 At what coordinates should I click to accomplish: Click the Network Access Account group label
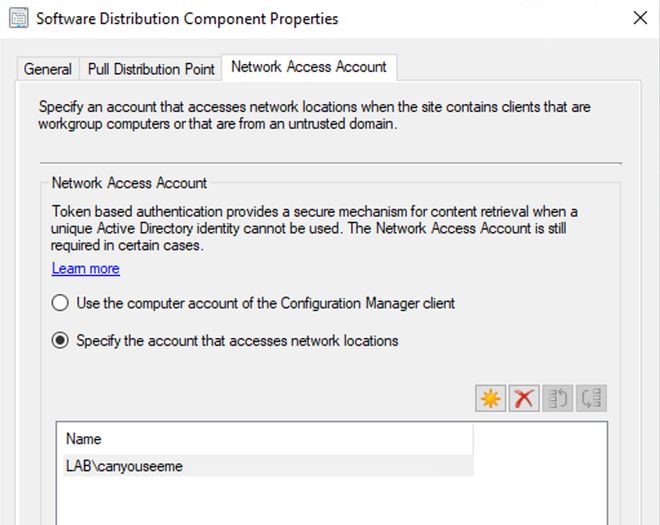(130, 183)
